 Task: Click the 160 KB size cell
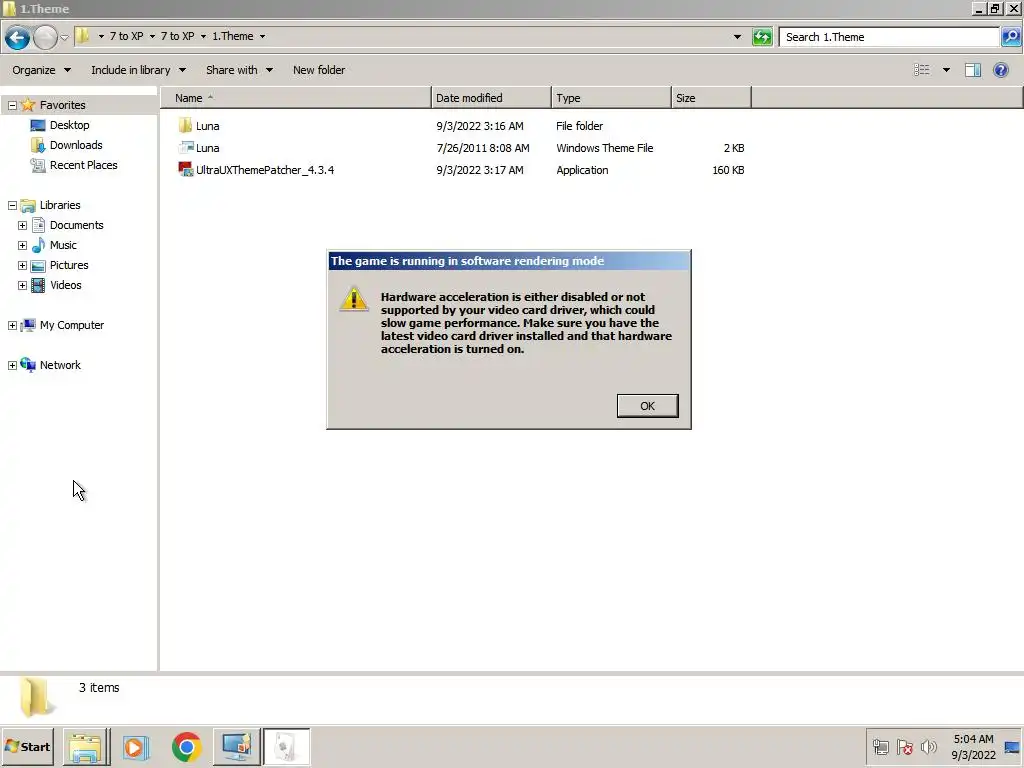click(728, 170)
